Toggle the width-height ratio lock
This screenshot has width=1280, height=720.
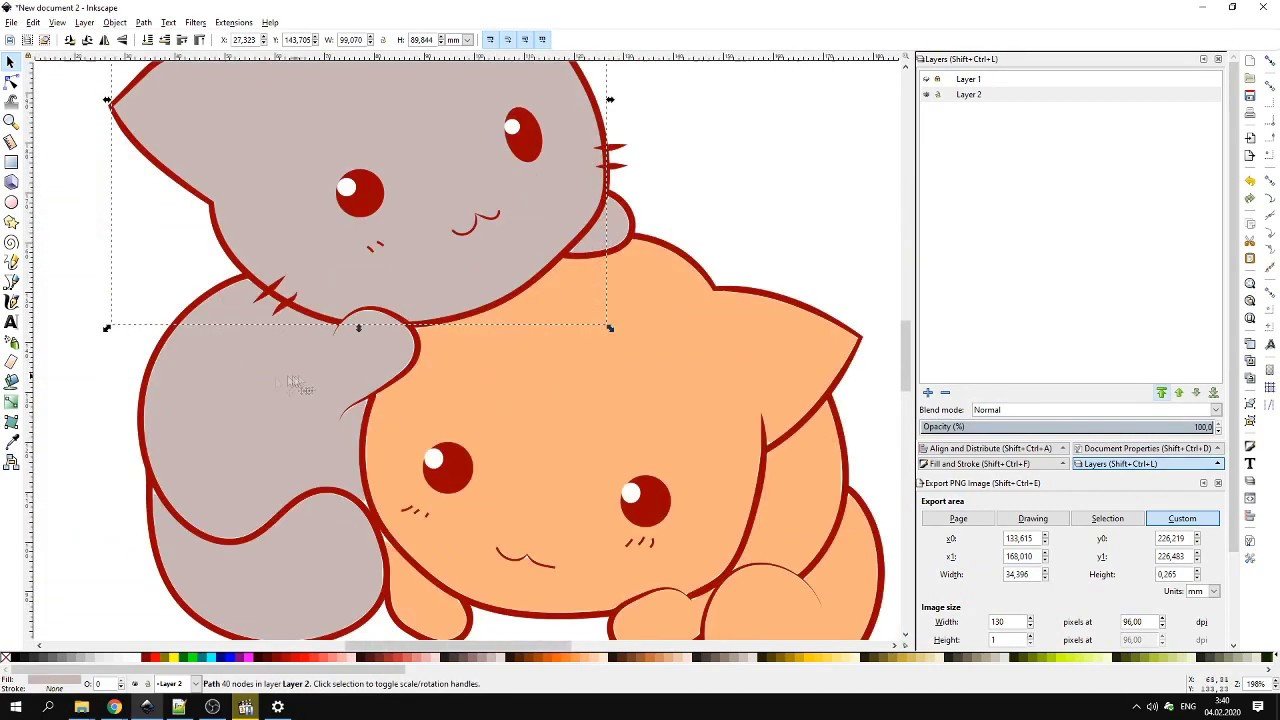(x=383, y=40)
